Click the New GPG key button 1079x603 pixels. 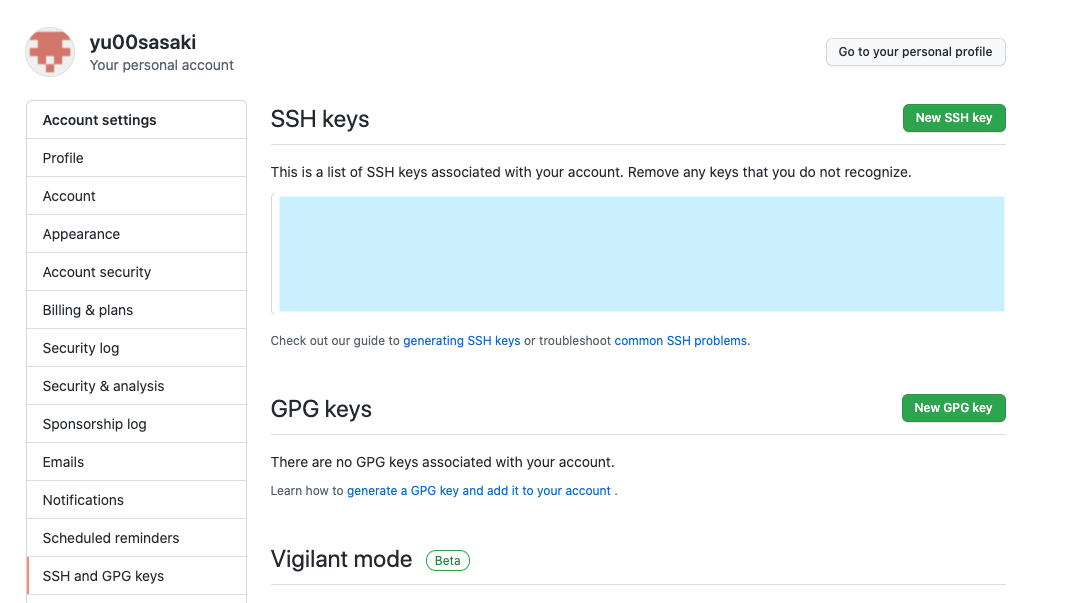(953, 407)
